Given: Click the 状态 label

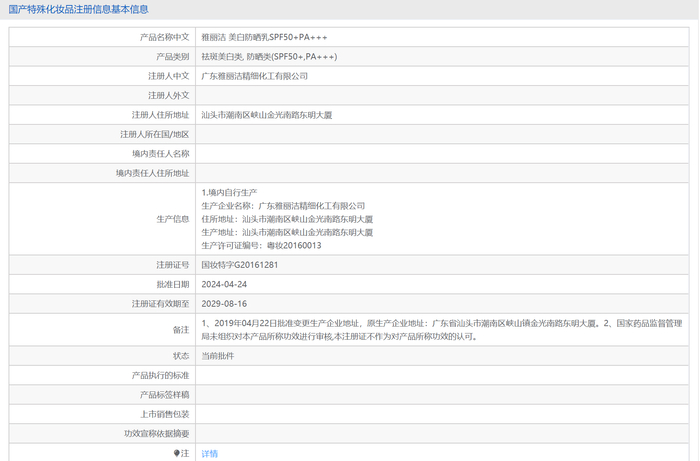Looking at the screenshot, I should (x=181, y=356).
